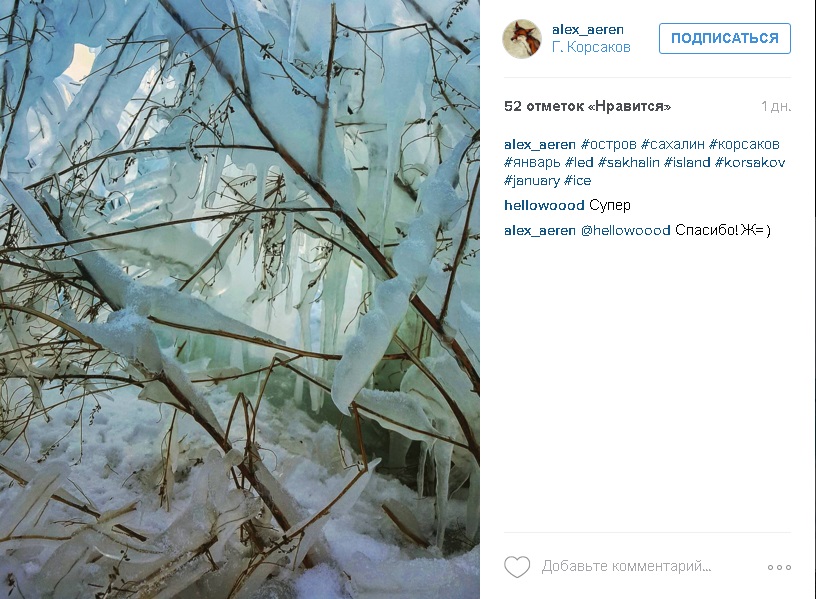Open the #ice hashtag

coord(578,181)
